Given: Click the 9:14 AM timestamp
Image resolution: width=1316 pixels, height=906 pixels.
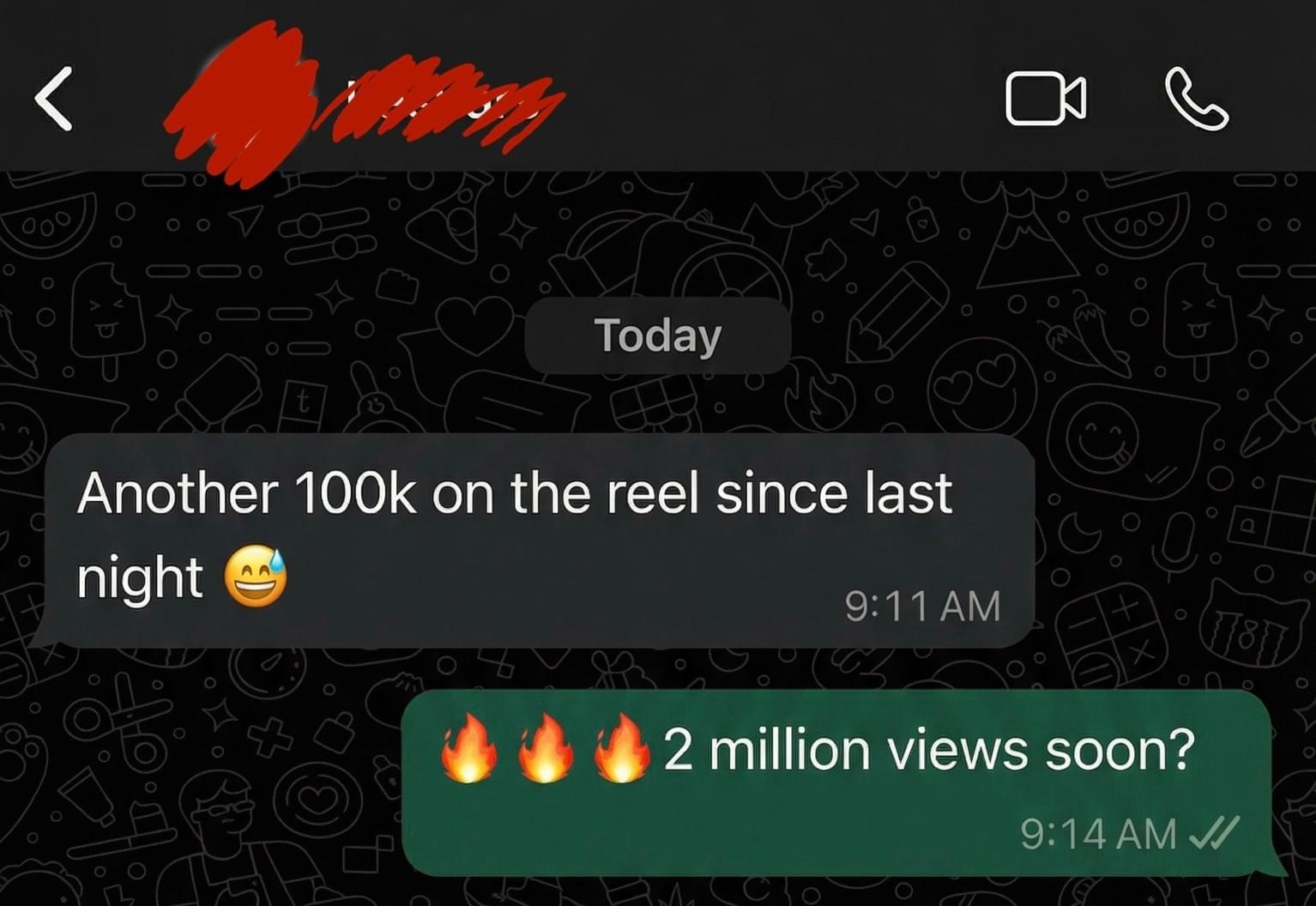Looking at the screenshot, I should (1098, 833).
